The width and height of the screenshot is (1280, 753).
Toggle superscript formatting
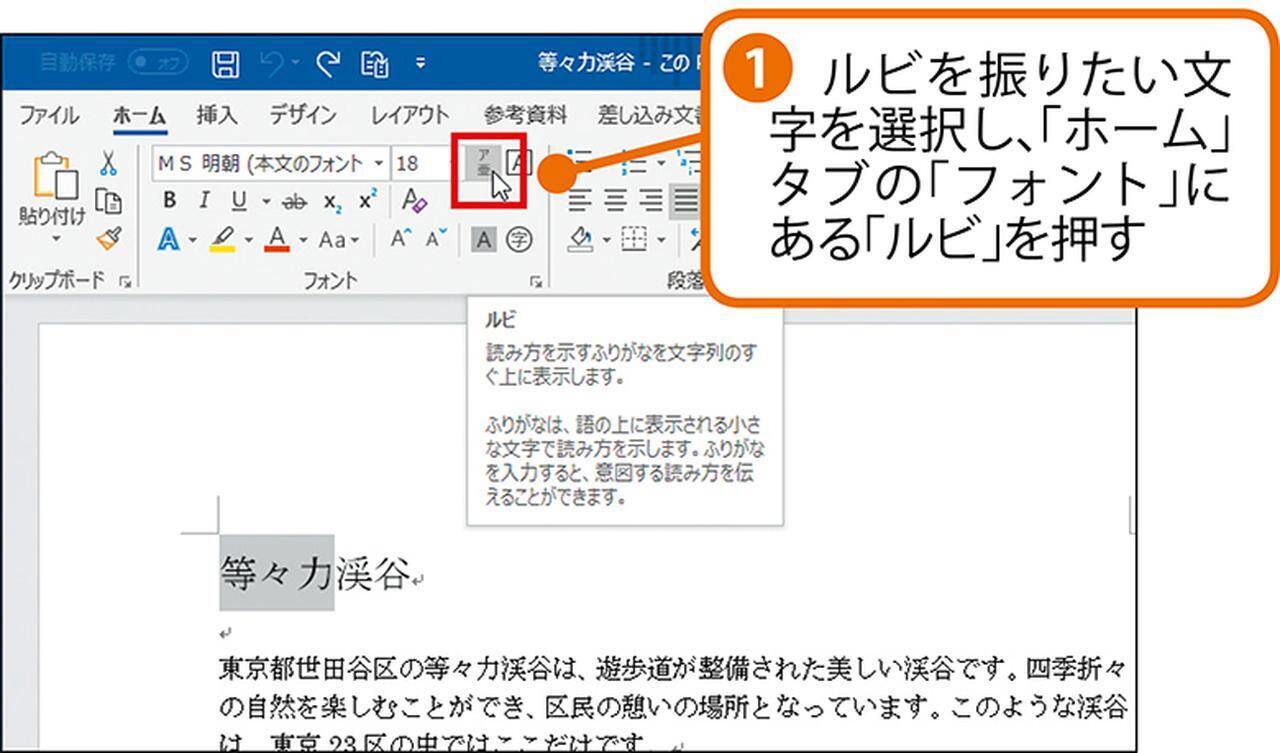pyautogui.click(x=367, y=201)
